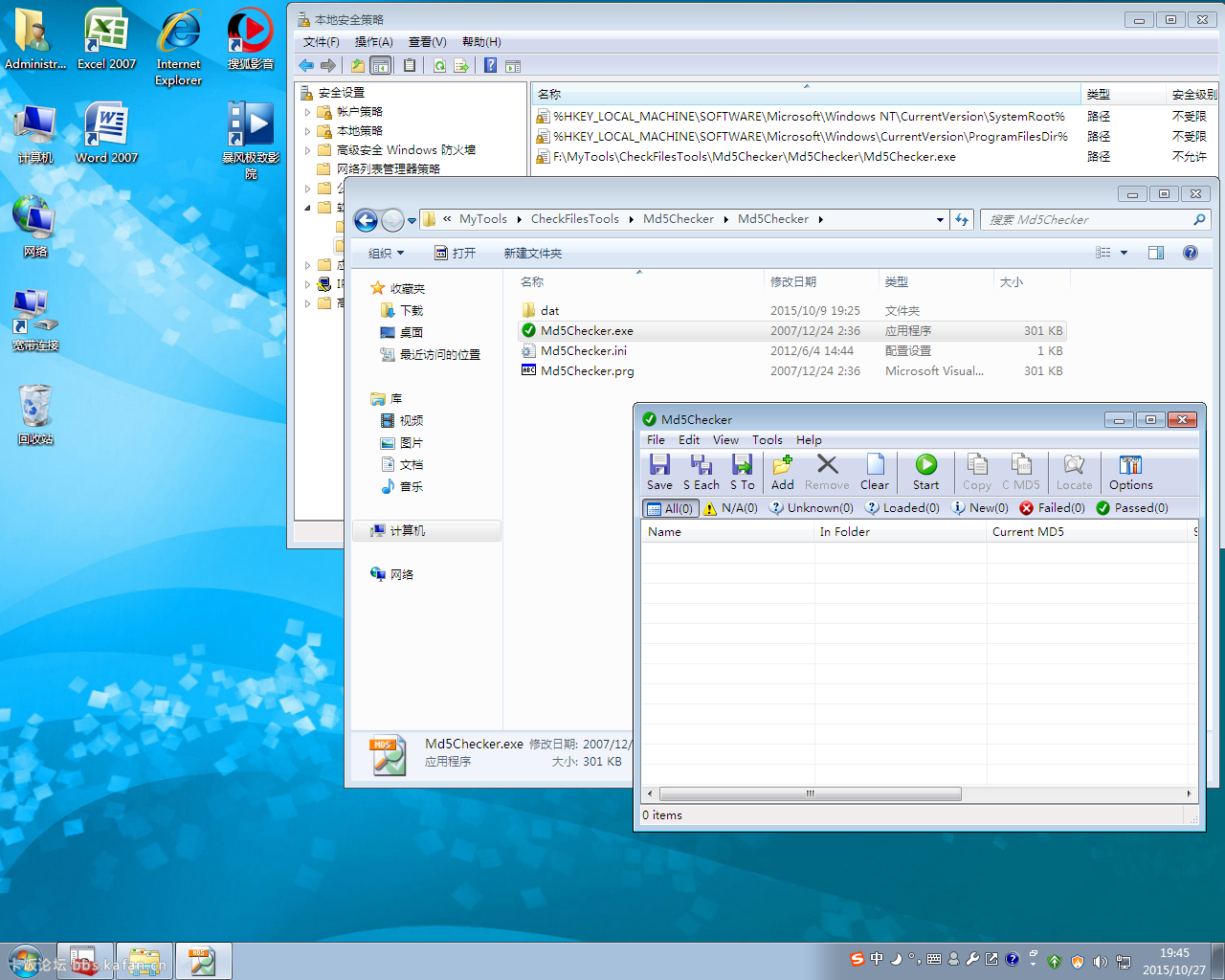Open the recent pages dropdown beside forward button

click(412, 220)
